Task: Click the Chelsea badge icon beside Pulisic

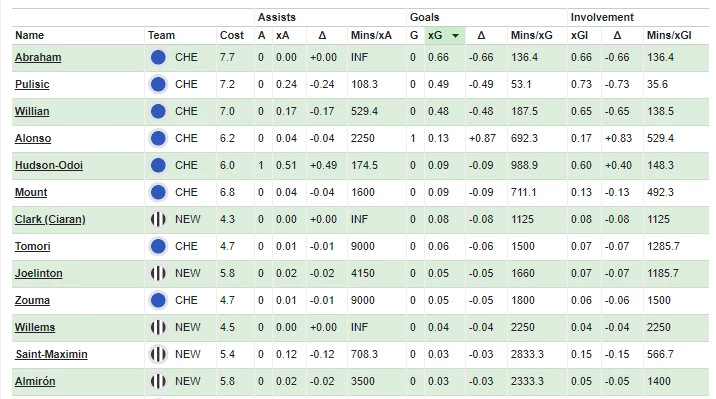Action: [158, 84]
